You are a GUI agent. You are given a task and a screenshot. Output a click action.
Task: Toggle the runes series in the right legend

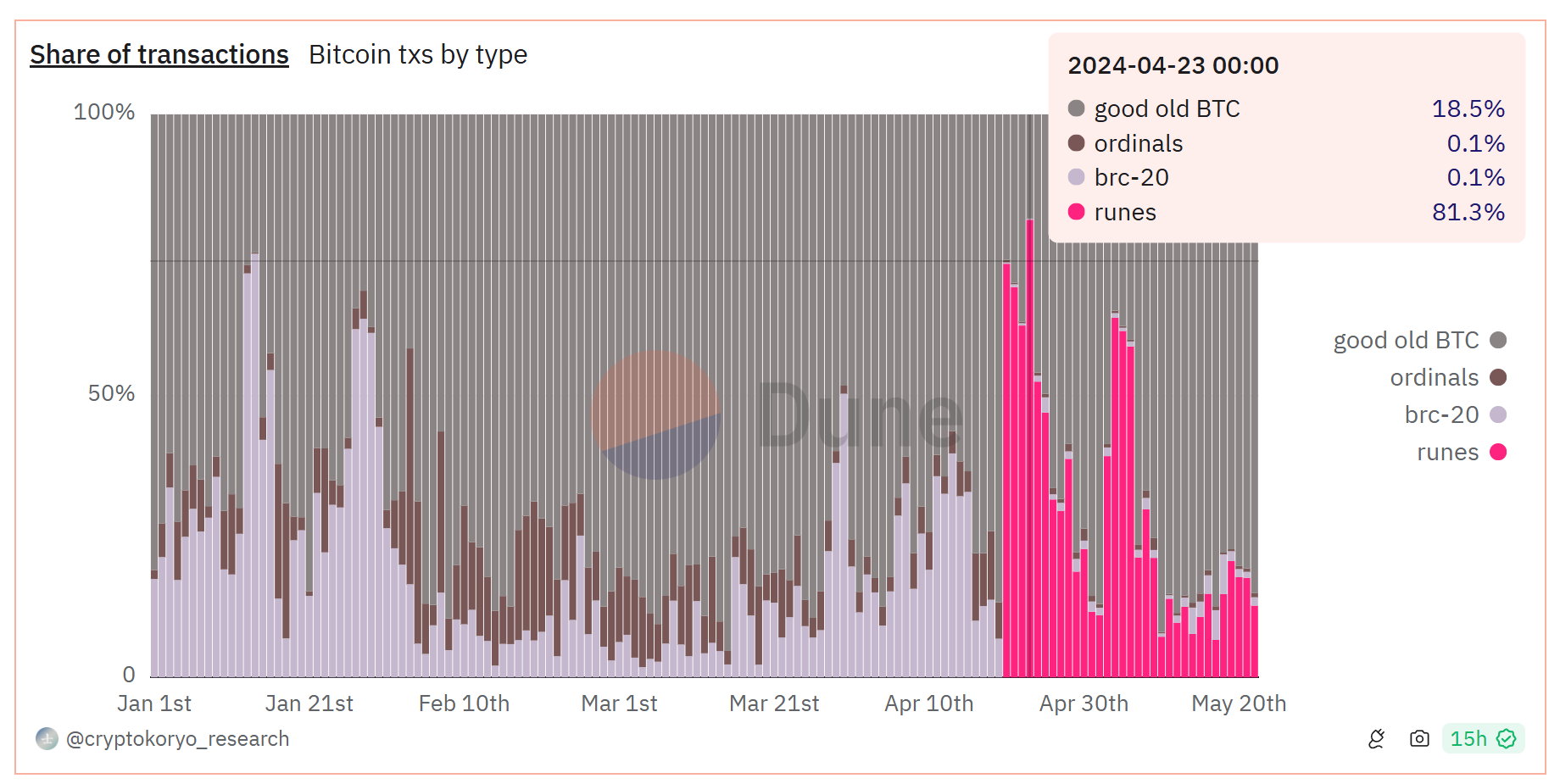(1447, 453)
